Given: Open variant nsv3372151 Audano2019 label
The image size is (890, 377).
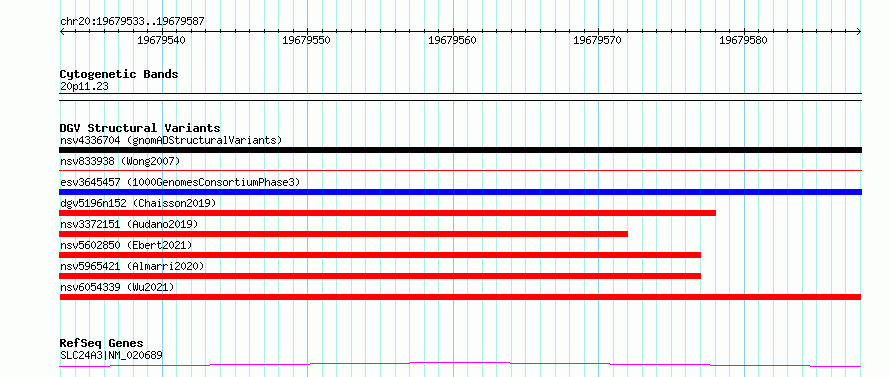Looking at the screenshot, I should coord(129,224).
